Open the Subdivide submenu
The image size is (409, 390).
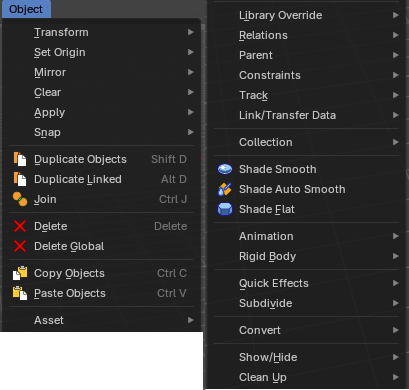click(306, 303)
